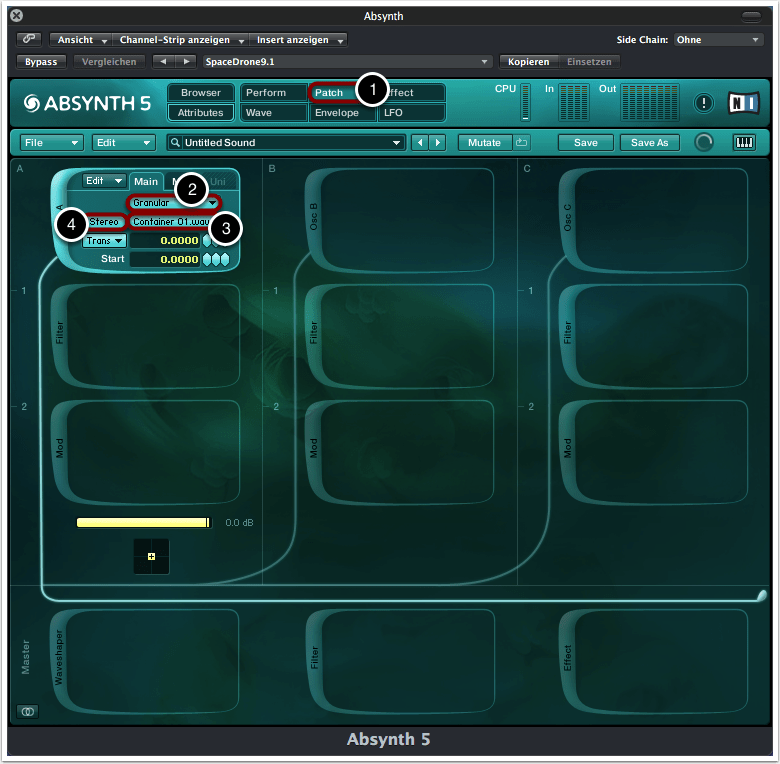
Task: Click the round knob next to Save As
Action: (705, 142)
